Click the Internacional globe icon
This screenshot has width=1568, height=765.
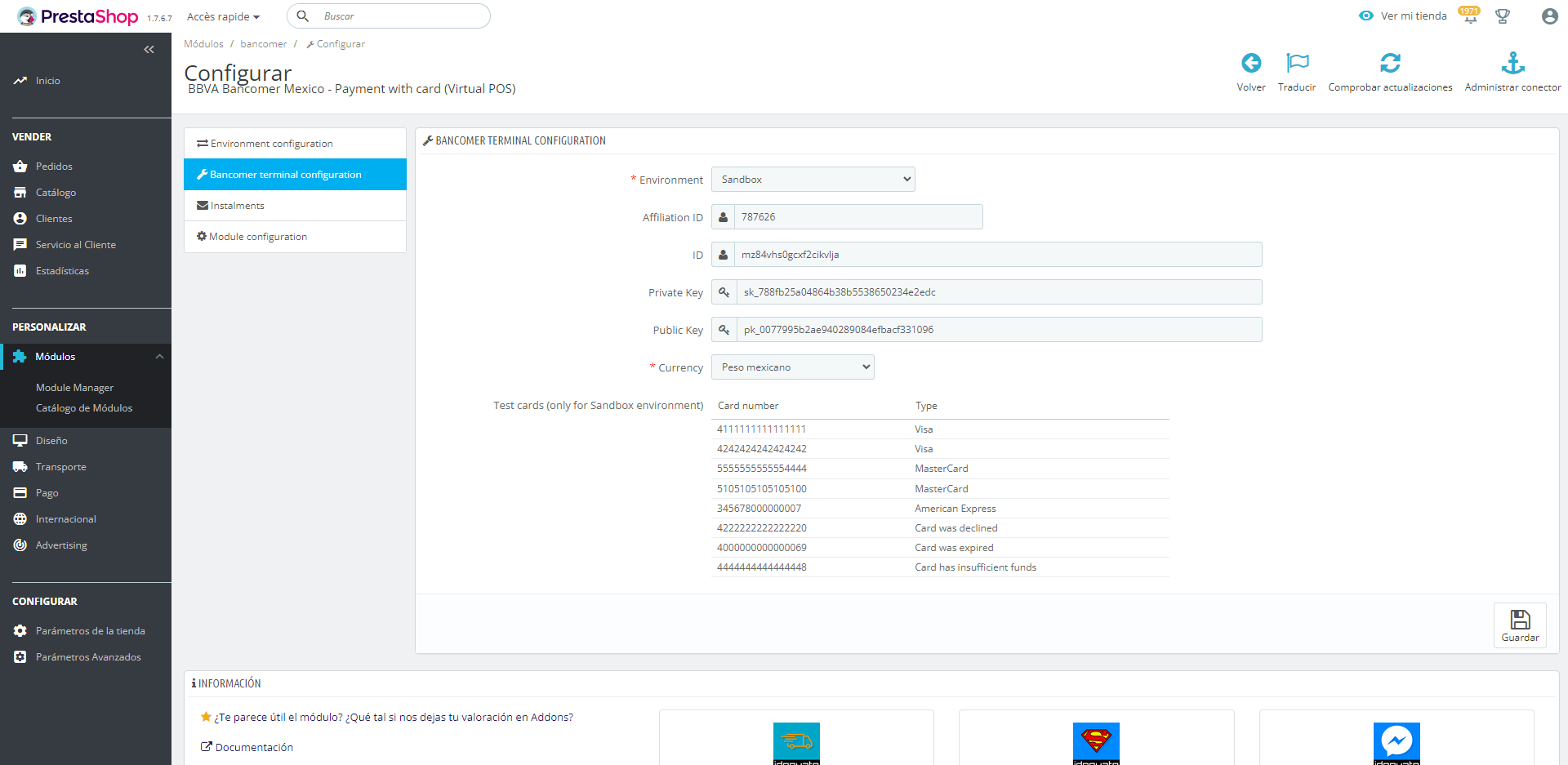(x=20, y=519)
